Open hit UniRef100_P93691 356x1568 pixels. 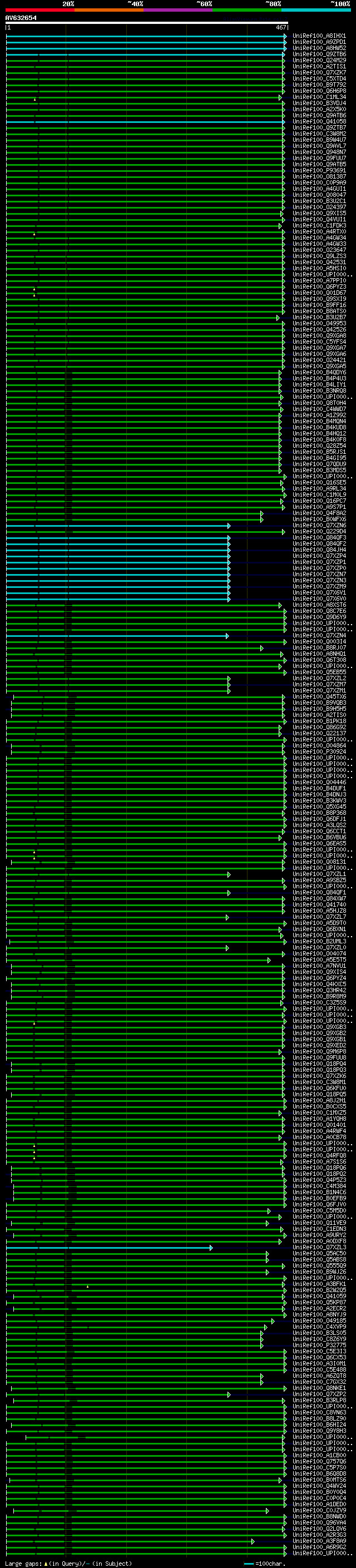click(x=319, y=170)
